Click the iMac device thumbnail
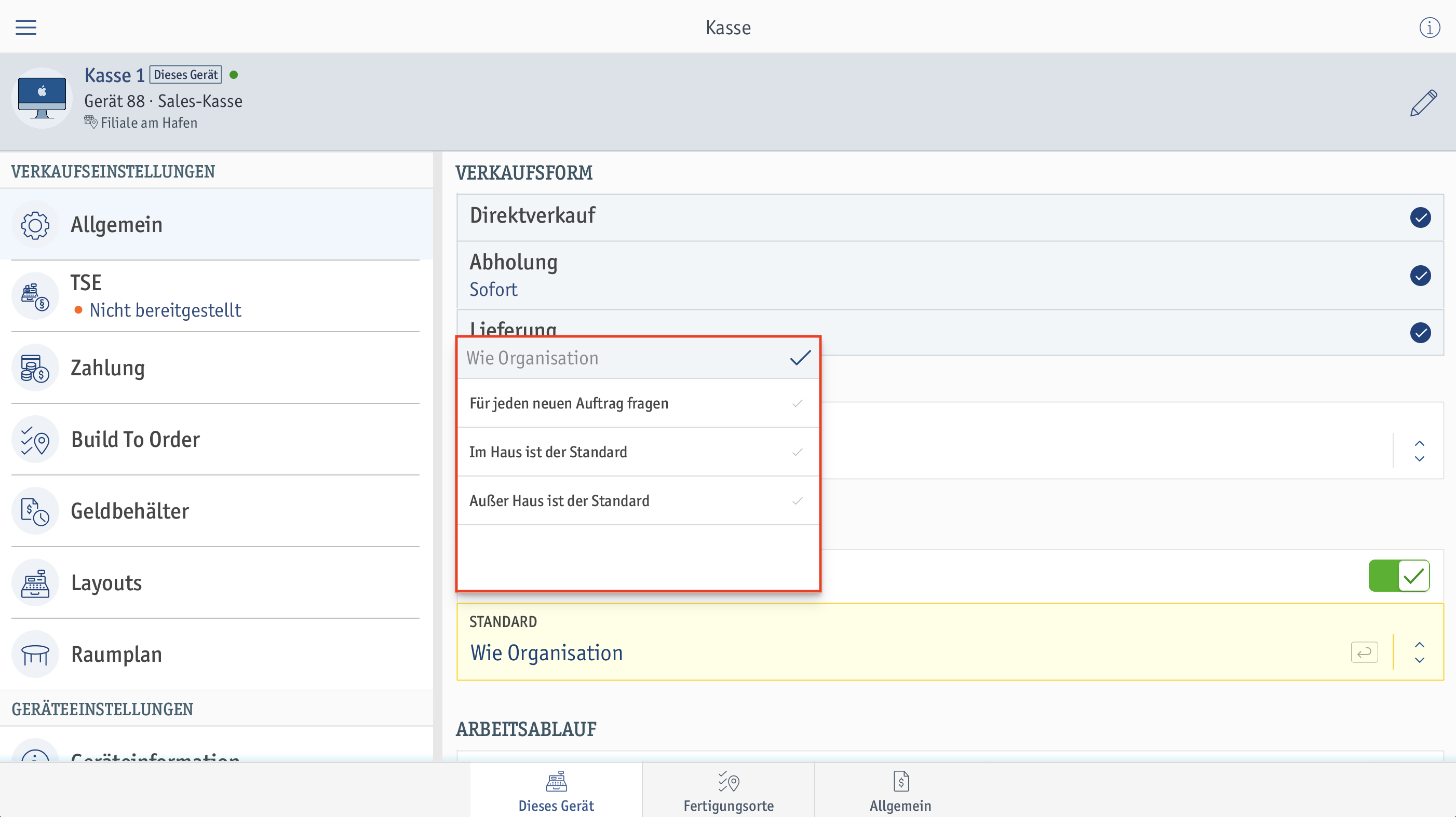 (42, 98)
